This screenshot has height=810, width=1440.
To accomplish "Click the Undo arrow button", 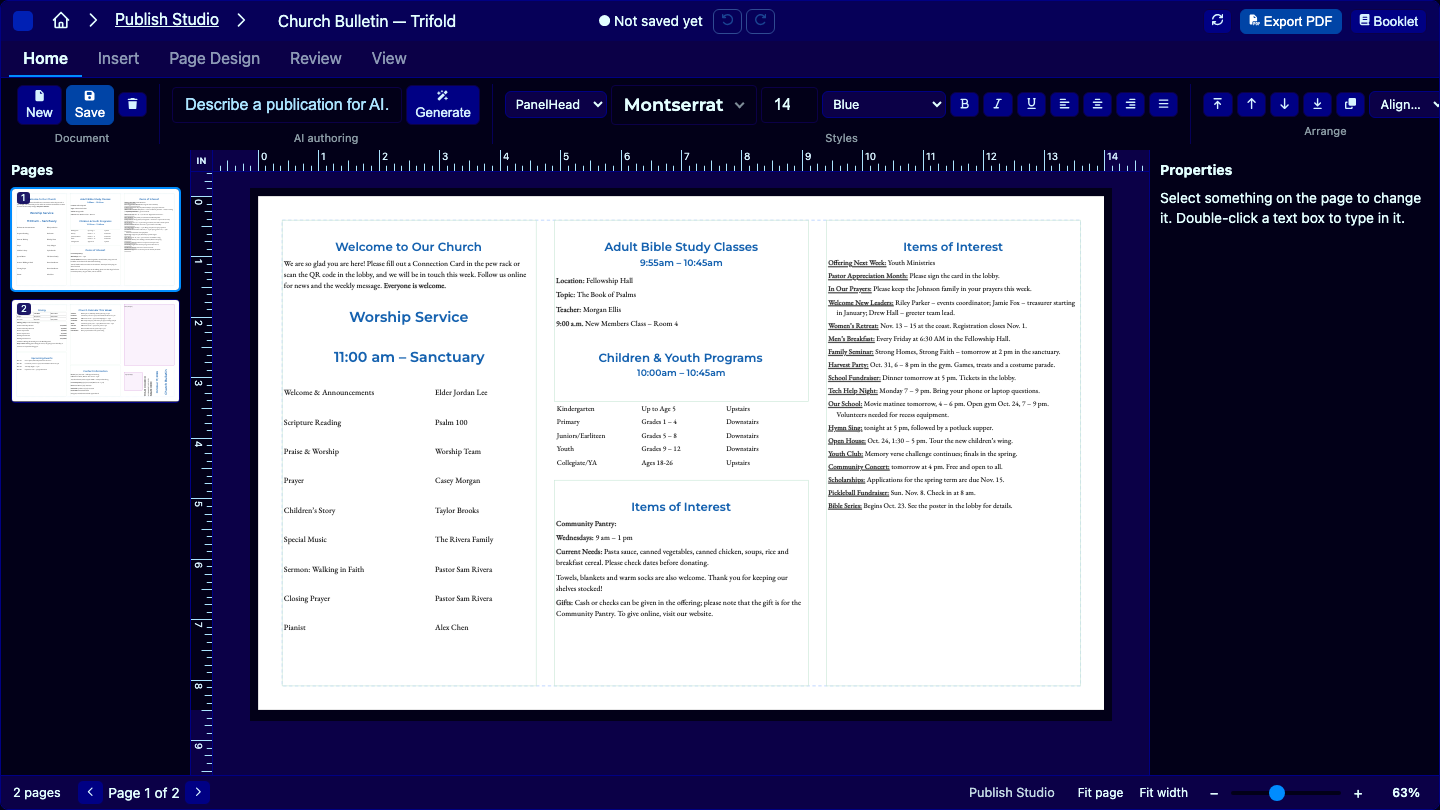I will pyautogui.click(x=727, y=21).
